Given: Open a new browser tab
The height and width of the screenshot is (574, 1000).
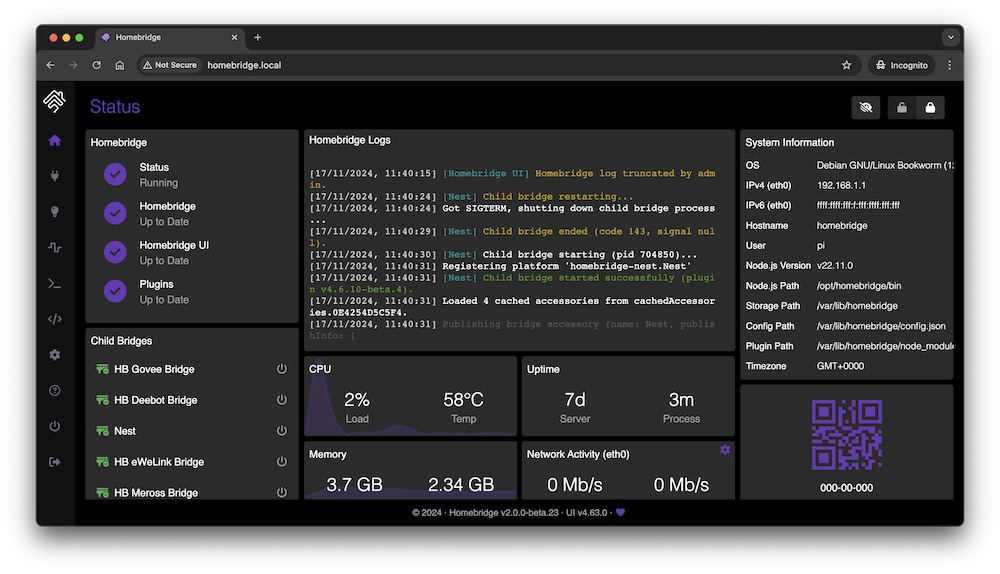Looking at the screenshot, I should coord(258,38).
